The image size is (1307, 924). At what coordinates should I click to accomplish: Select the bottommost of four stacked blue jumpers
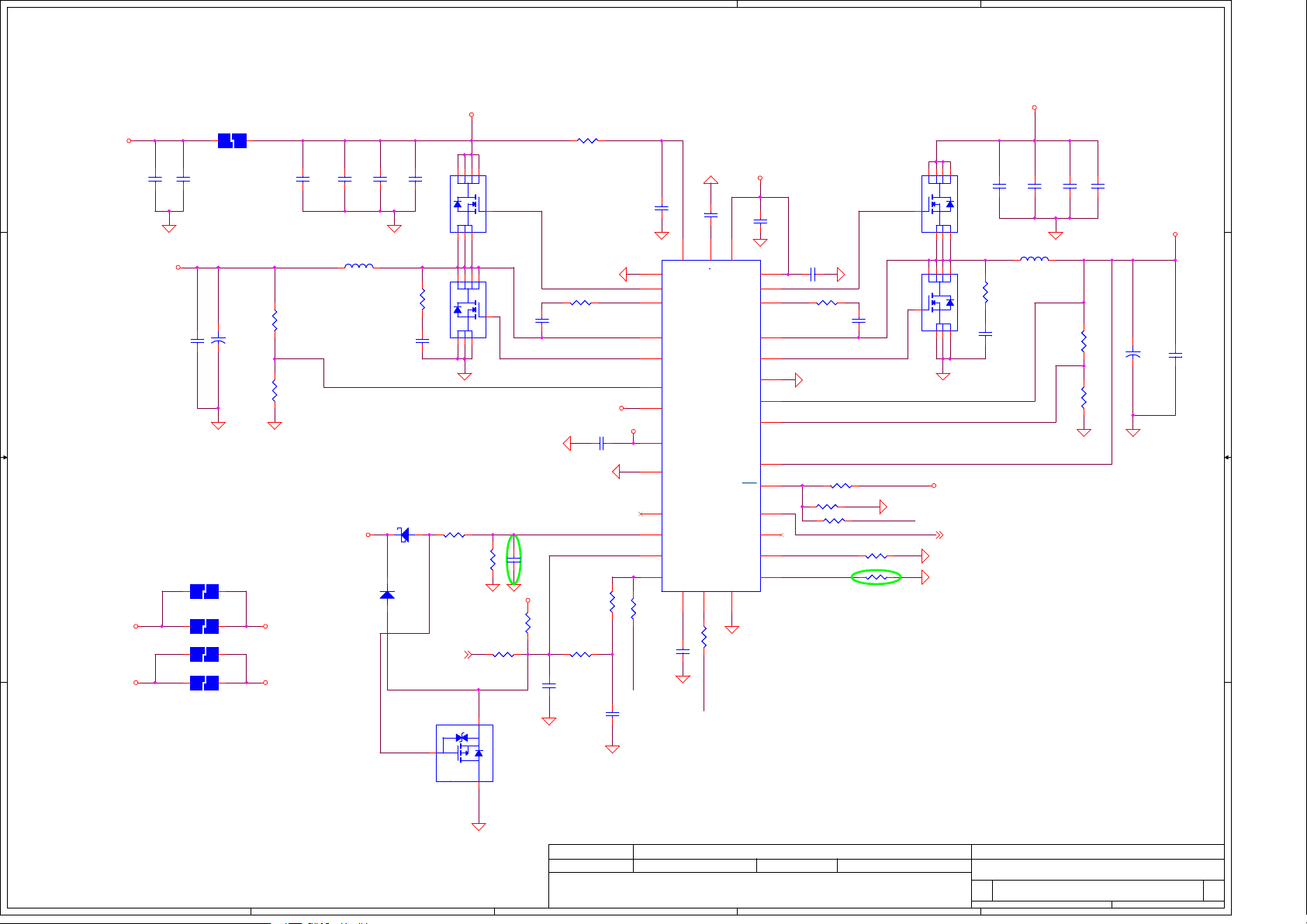[204, 683]
